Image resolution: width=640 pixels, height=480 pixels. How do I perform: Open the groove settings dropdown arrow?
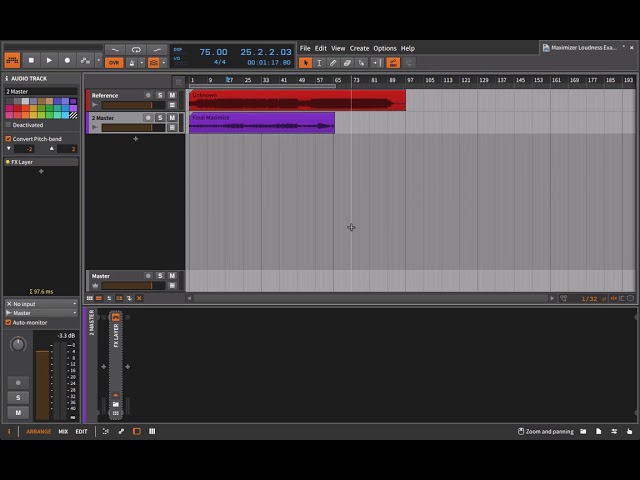164,63
